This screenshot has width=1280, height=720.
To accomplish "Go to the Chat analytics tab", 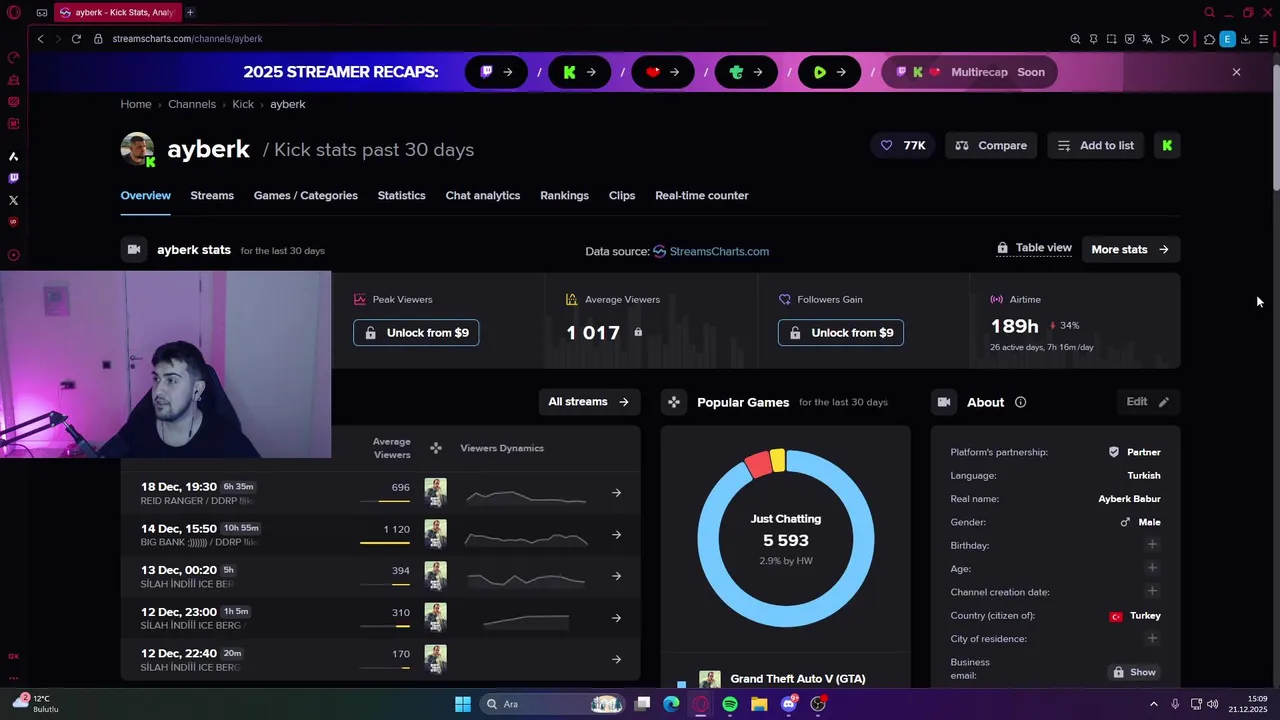I will point(483,195).
